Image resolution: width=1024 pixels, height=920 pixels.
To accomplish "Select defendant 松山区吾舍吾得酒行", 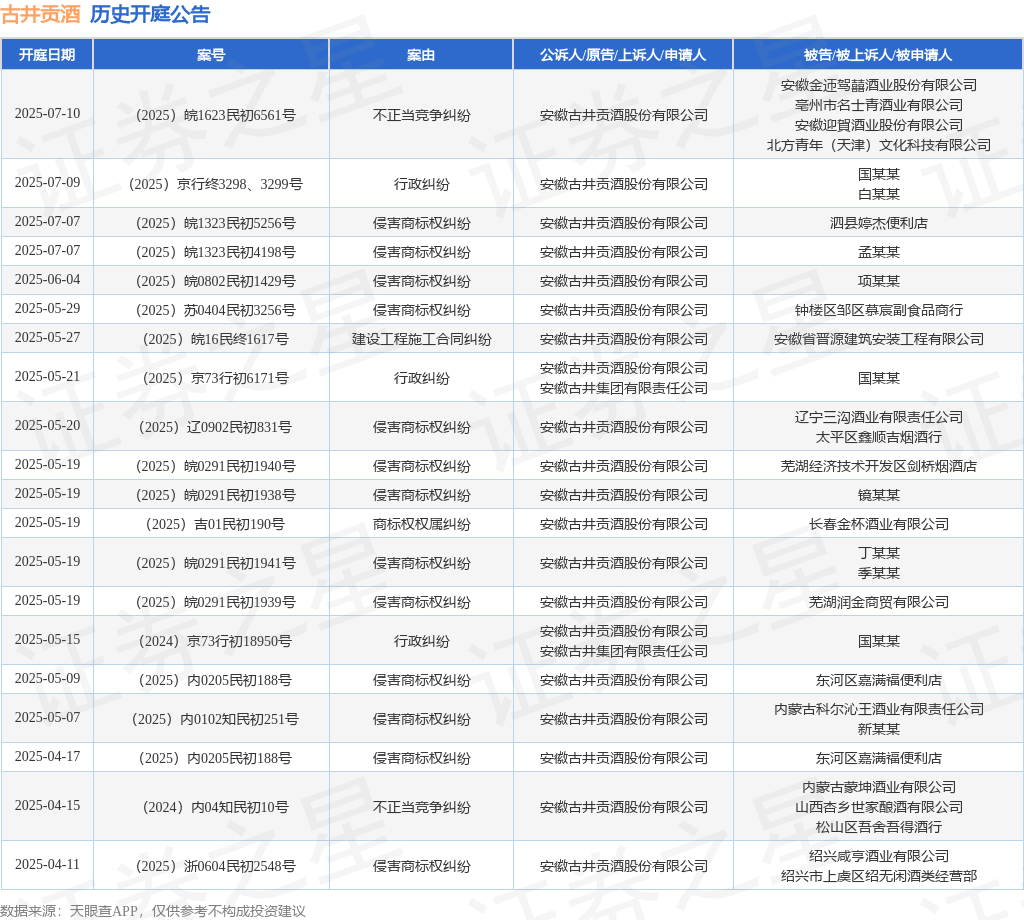I will pos(879,827).
